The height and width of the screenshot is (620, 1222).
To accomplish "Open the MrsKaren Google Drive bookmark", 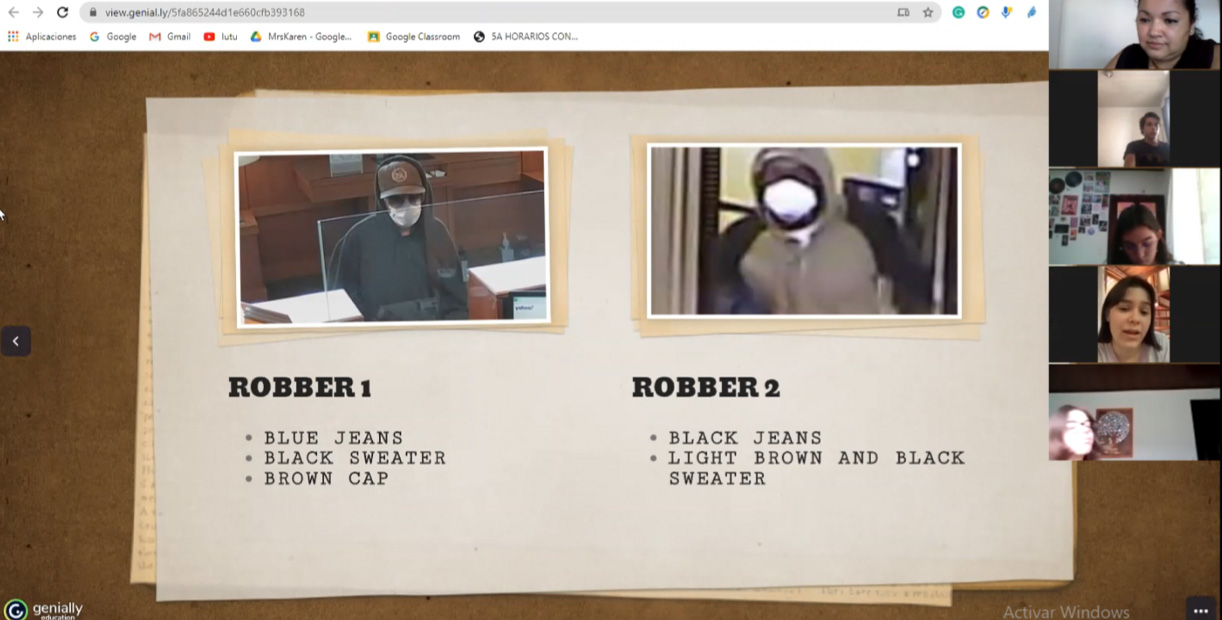I will [301, 37].
